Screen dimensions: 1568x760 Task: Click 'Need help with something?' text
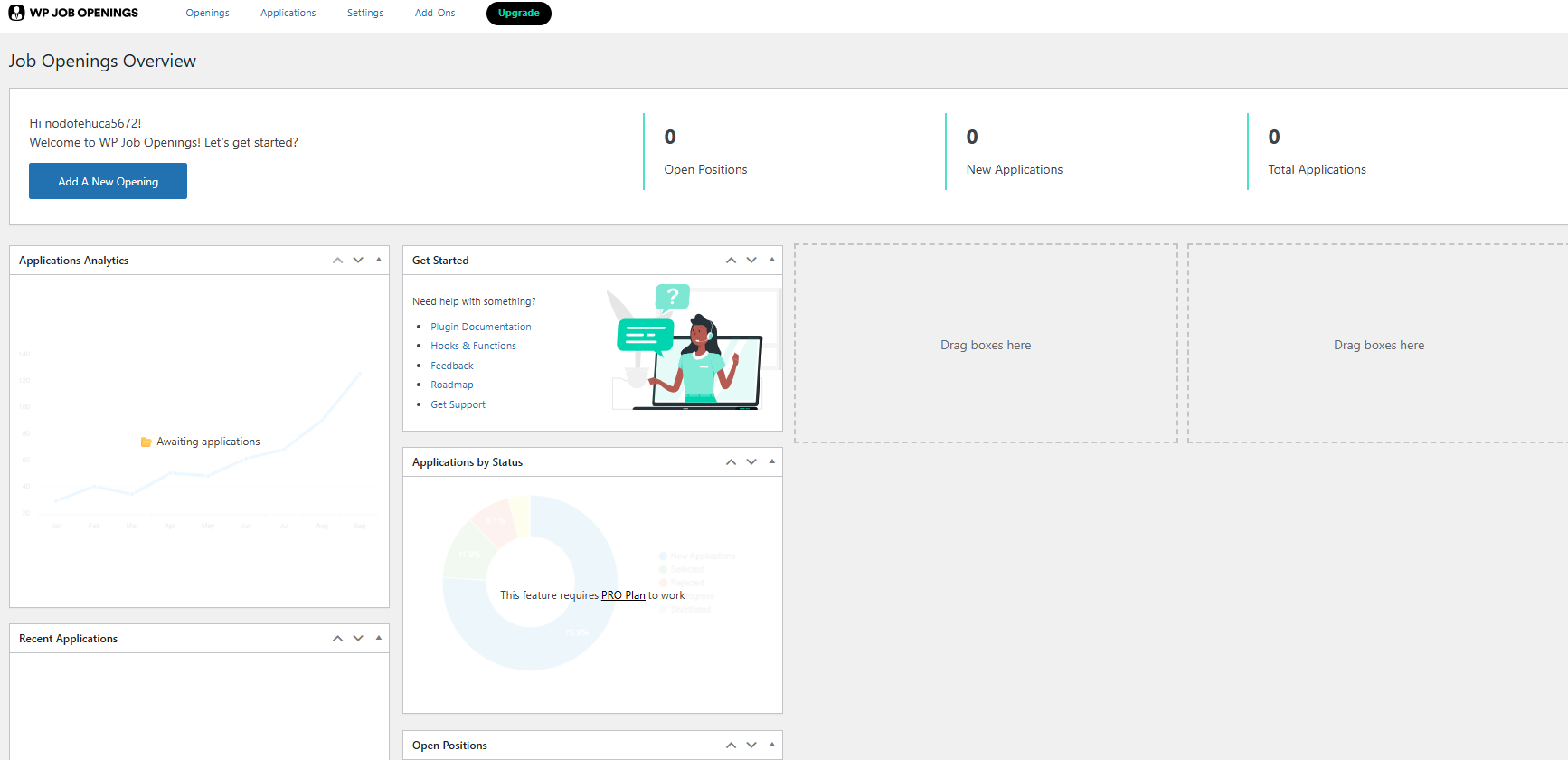474,301
